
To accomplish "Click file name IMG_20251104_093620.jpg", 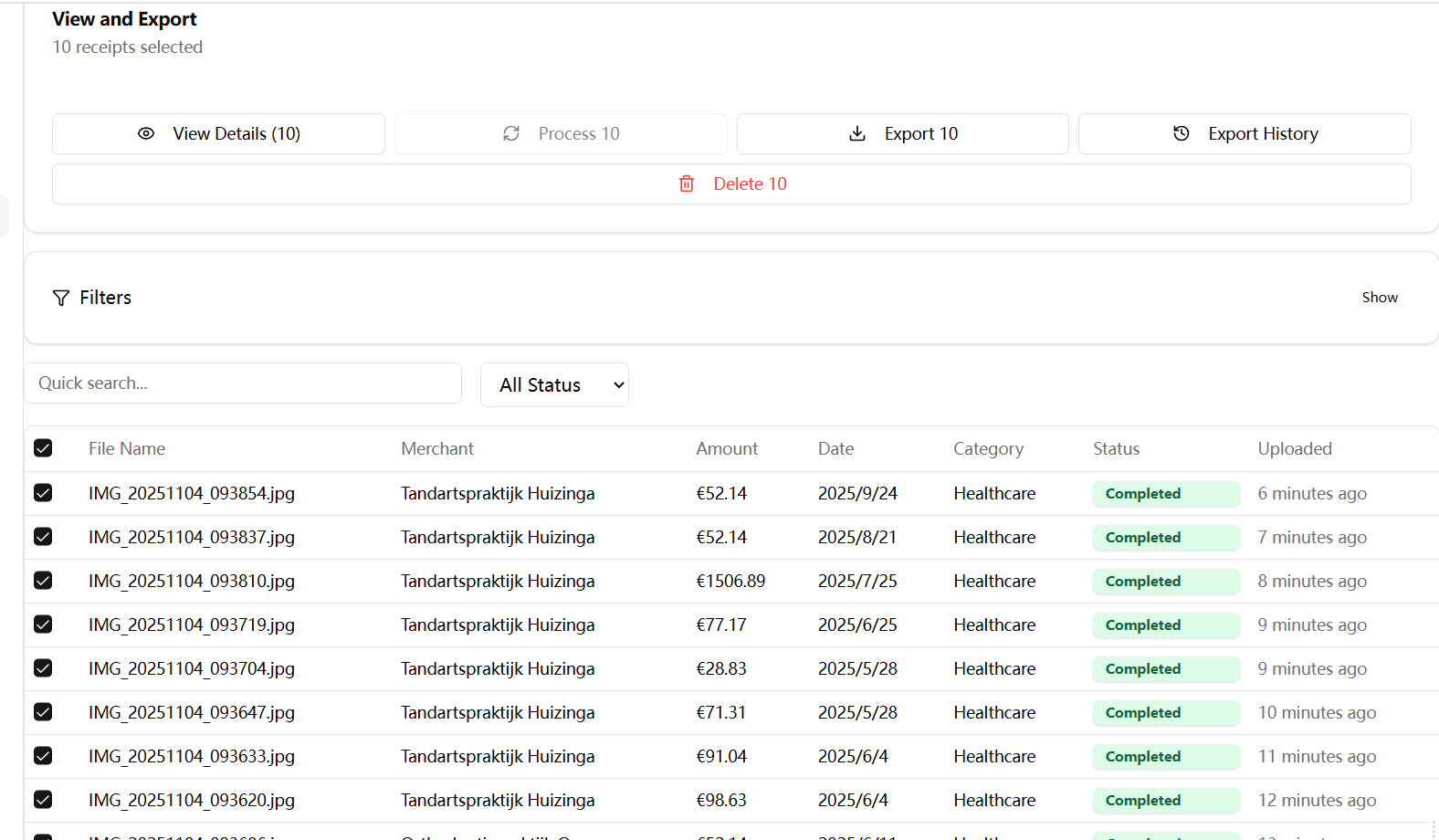I will click(x=192, y=800).
